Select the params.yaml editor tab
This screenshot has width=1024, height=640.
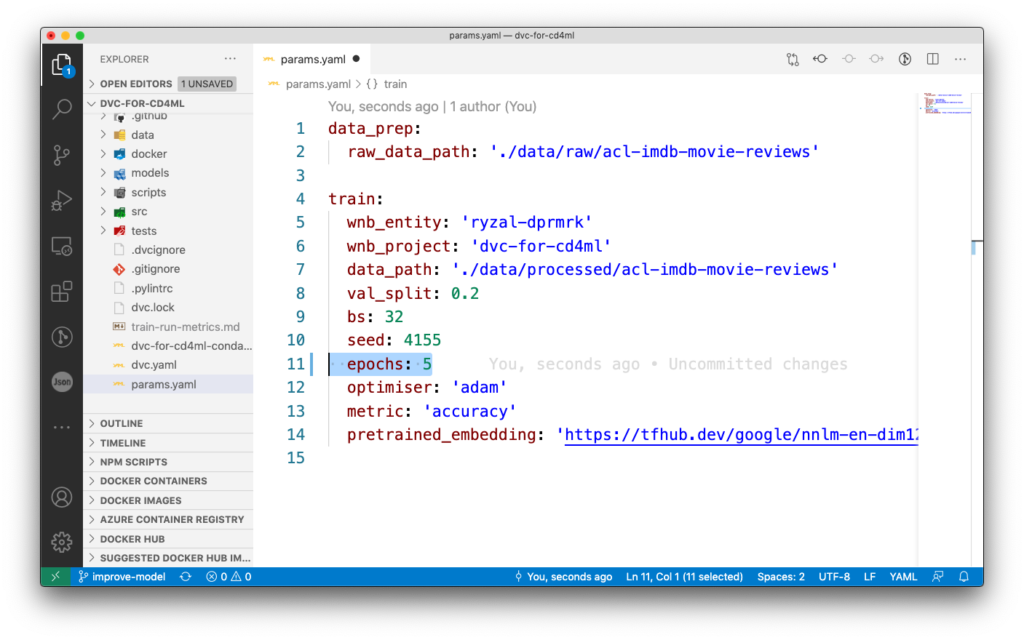coord(312,59)
